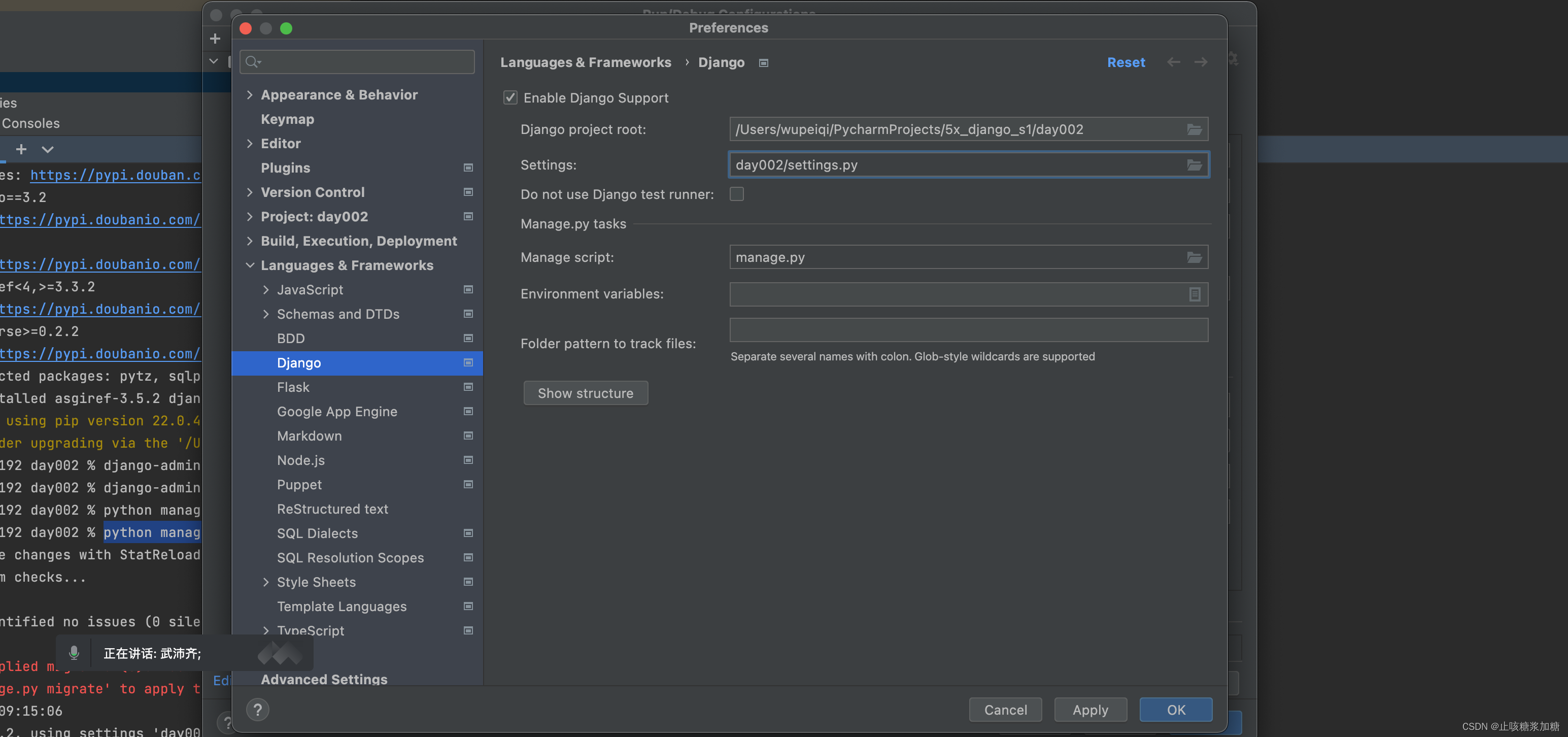Add new terminal tab with plus icon
The width and height of the screenshot is (1568, 737).
21,149
